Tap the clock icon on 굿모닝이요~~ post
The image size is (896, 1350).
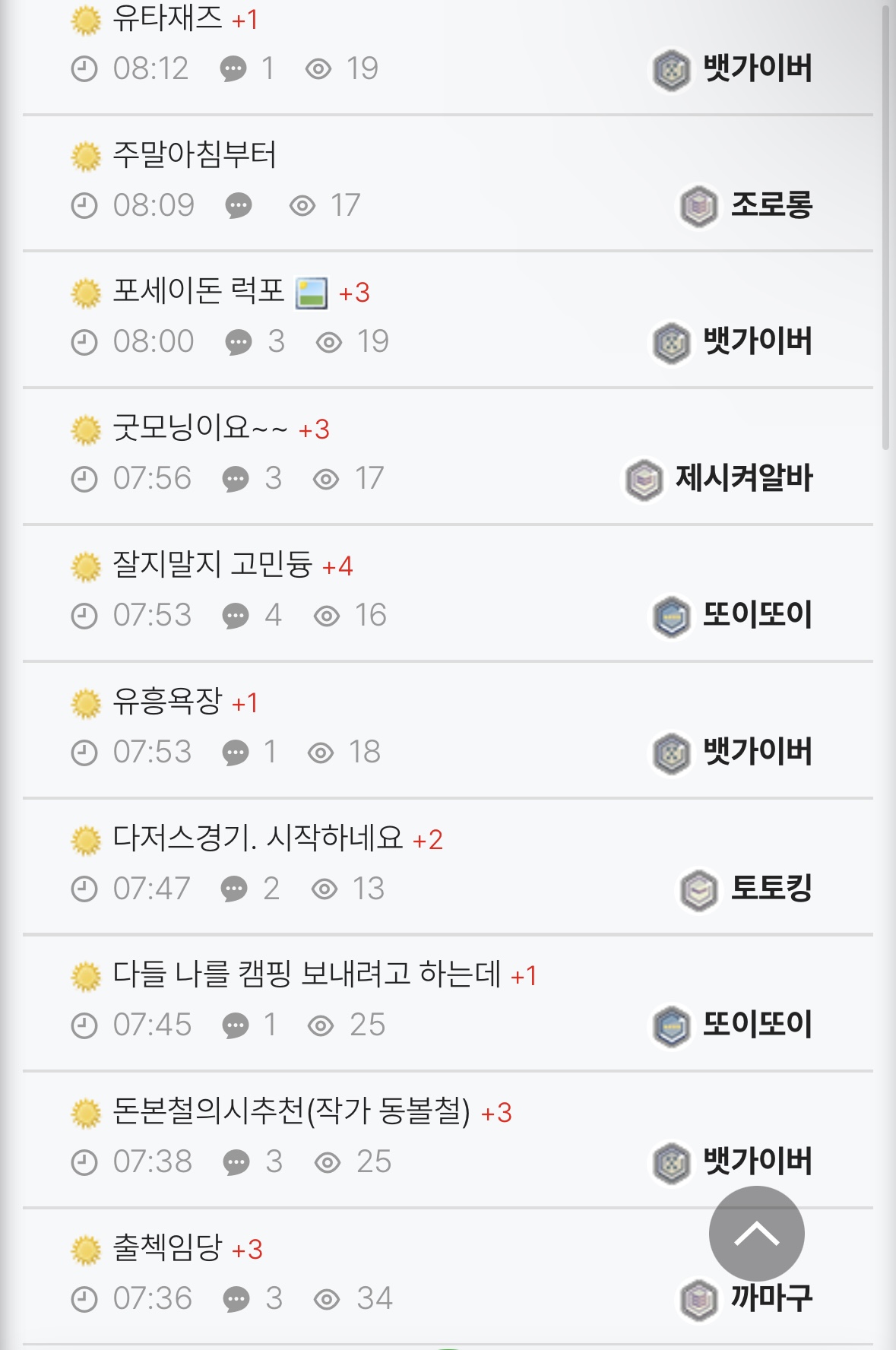[84, 479]
